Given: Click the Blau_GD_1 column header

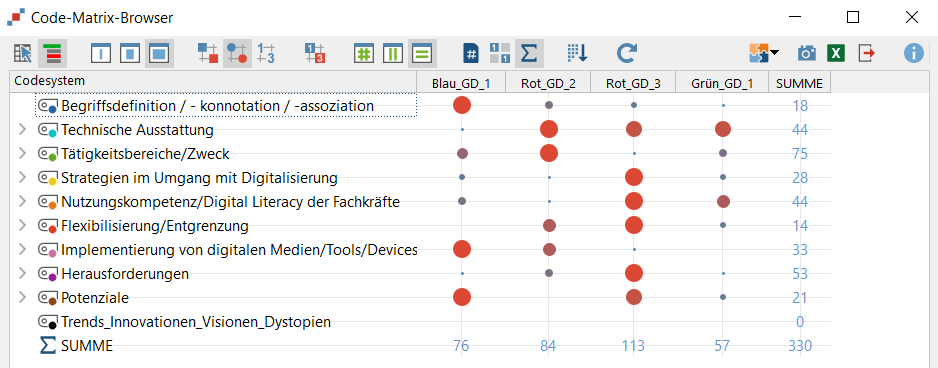Looking at the screenshot, I should [461, 81].
